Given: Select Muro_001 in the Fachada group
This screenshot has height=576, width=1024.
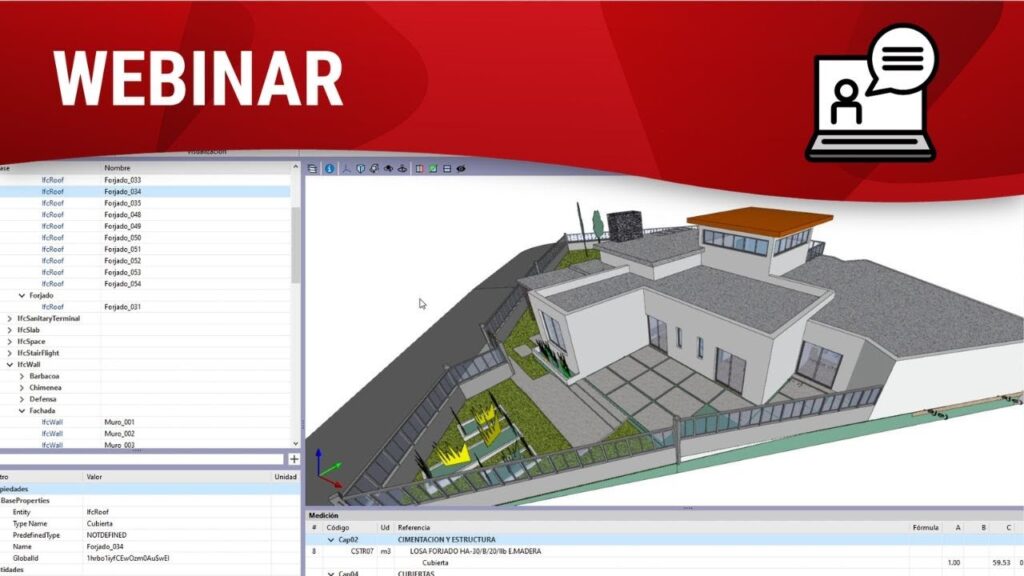Looking at the screenshot, I should click(119, 423).
